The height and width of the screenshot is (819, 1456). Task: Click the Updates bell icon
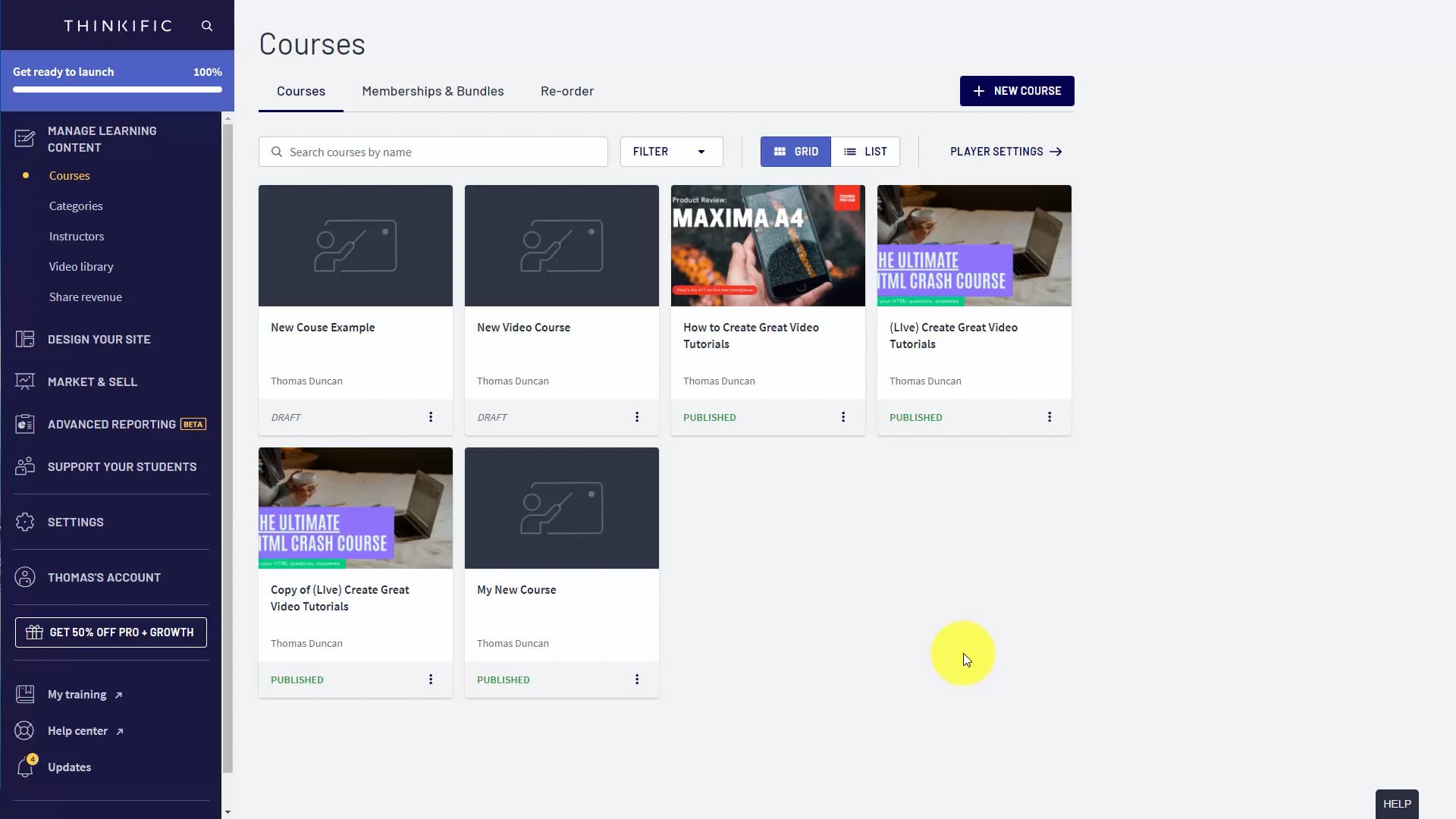point(25,767)
